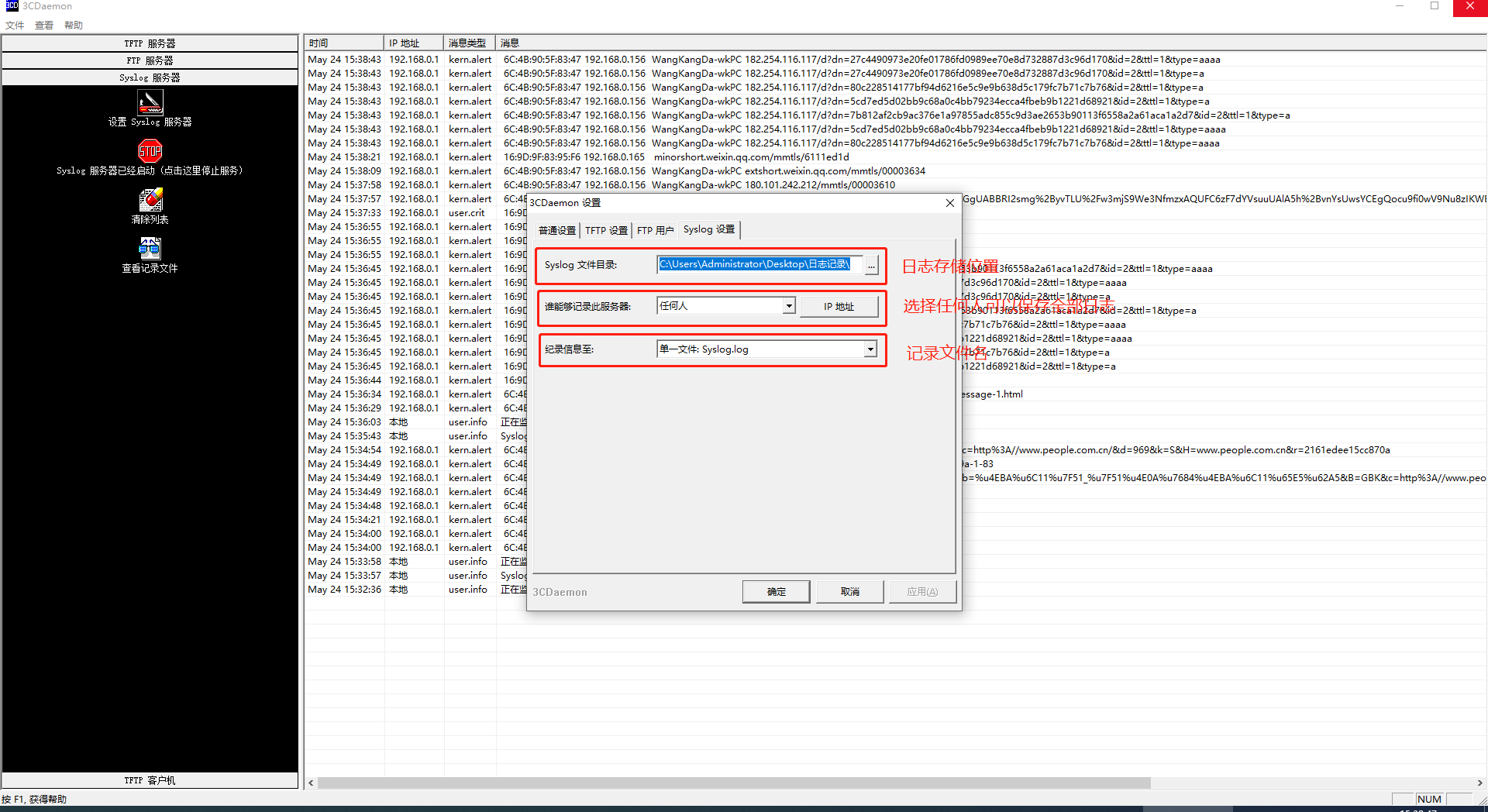The width and height of the screenshot is (1488, 812).
Task: Click the 应用(A) button
Action: pyautogui.click(x=922, y=592)
